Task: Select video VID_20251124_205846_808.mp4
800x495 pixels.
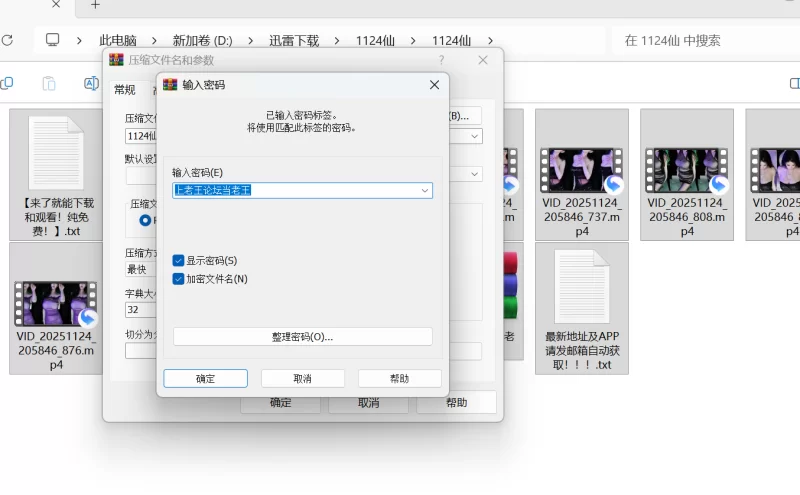Action: (x=687, y=175)
